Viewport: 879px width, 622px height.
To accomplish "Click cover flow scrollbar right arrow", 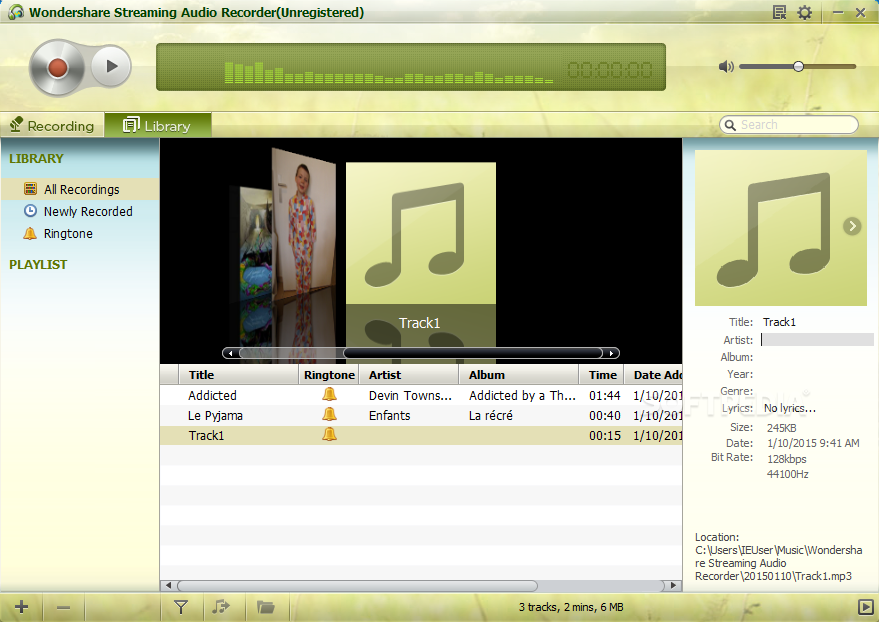I will click(x=611, y=353).
